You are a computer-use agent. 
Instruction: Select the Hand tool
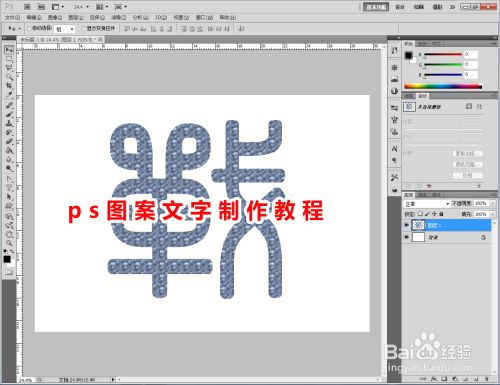tap(9, 234)
